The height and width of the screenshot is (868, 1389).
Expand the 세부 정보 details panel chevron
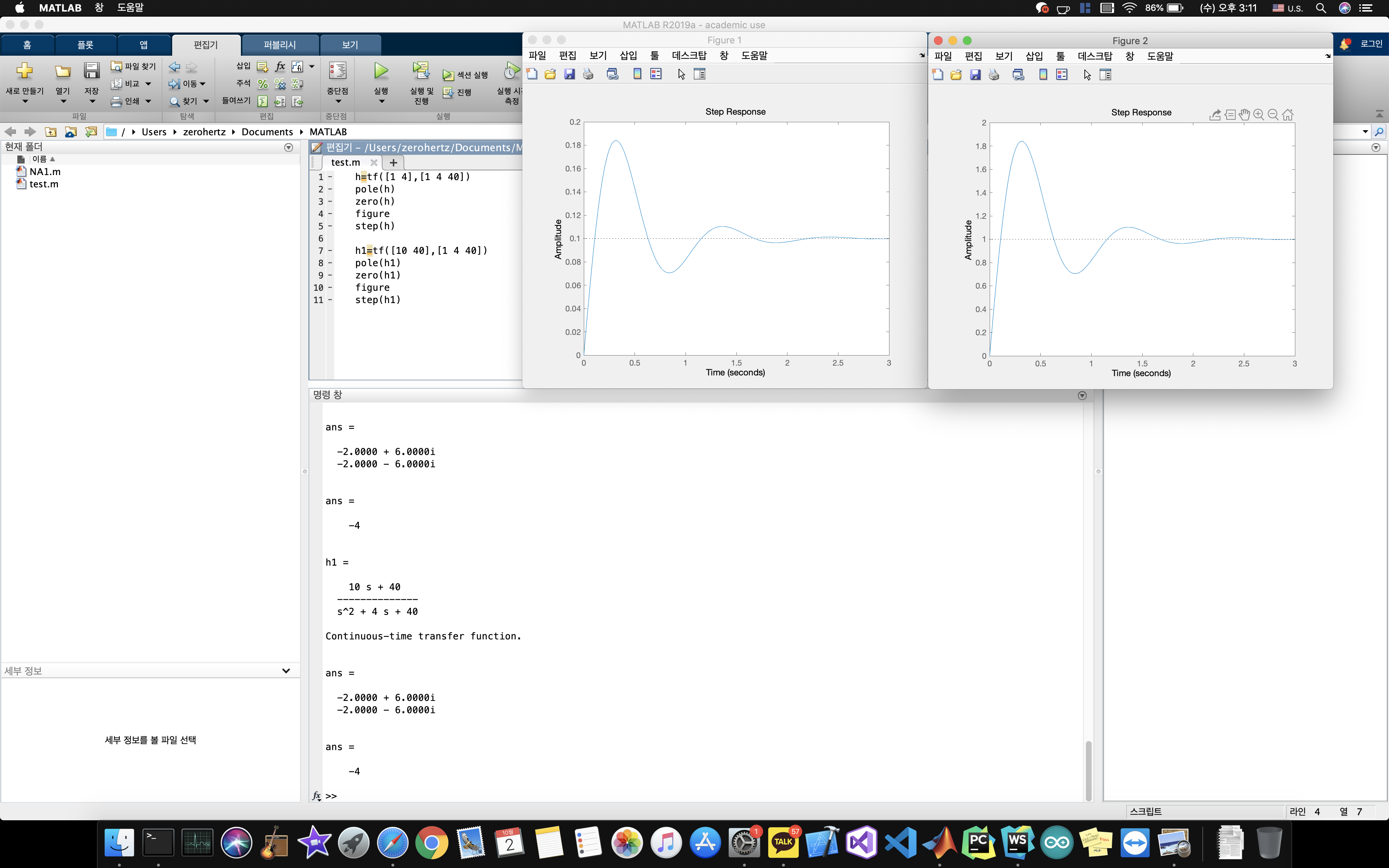[x=286, y=671]
